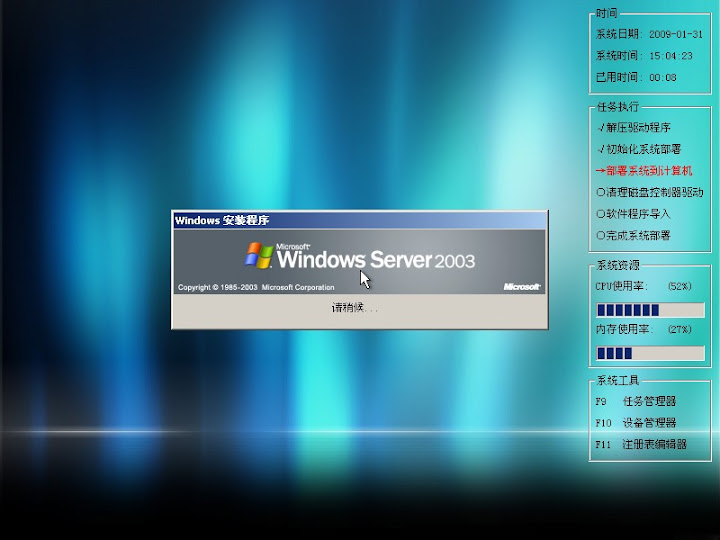Viewport: 720px width, 540px height.
Task: Click the 'CPU使用率: (52%)' label
Action: [x=643, y=286]
